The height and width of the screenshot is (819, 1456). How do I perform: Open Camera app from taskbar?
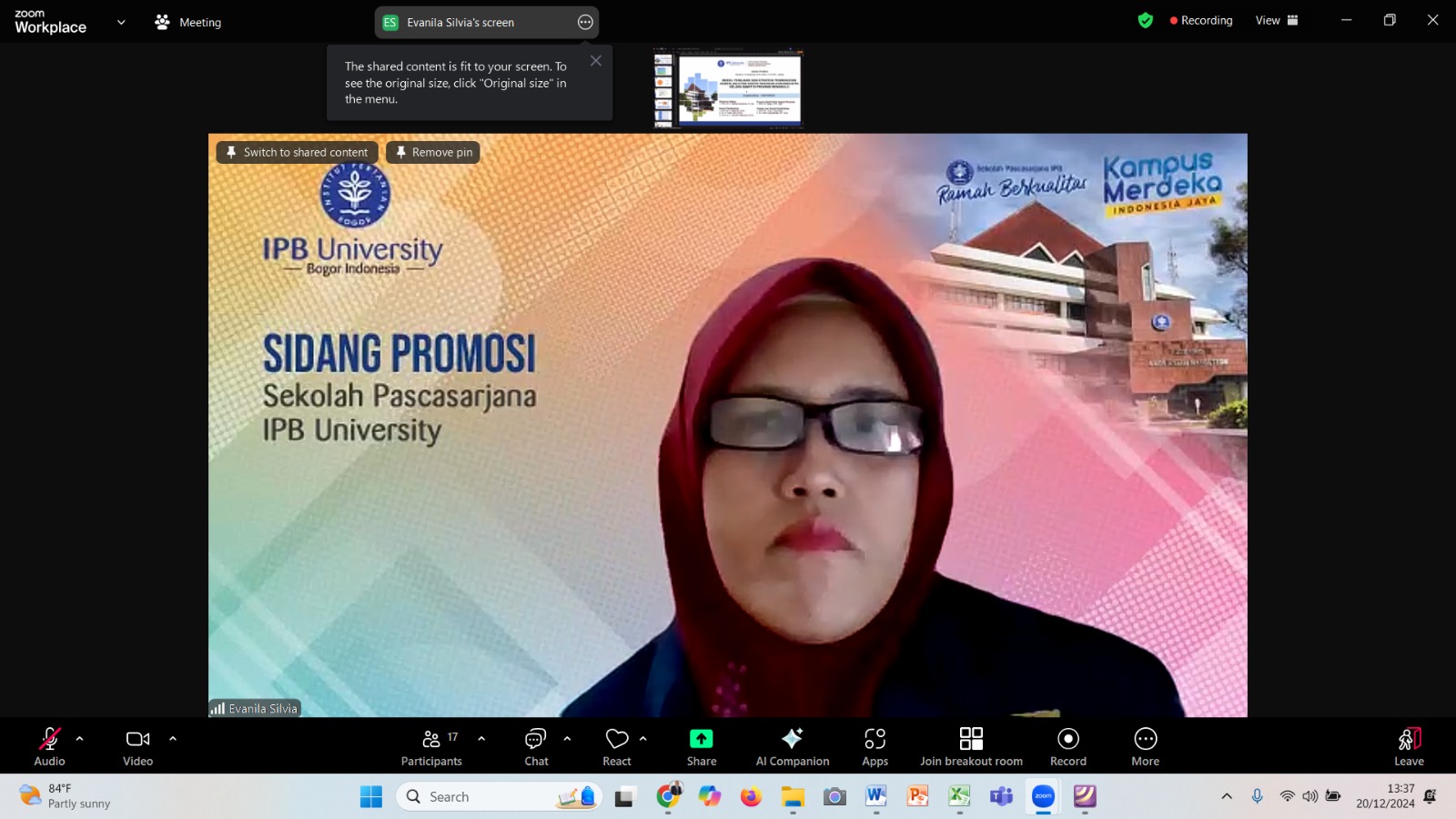click(x=834, y=797)
